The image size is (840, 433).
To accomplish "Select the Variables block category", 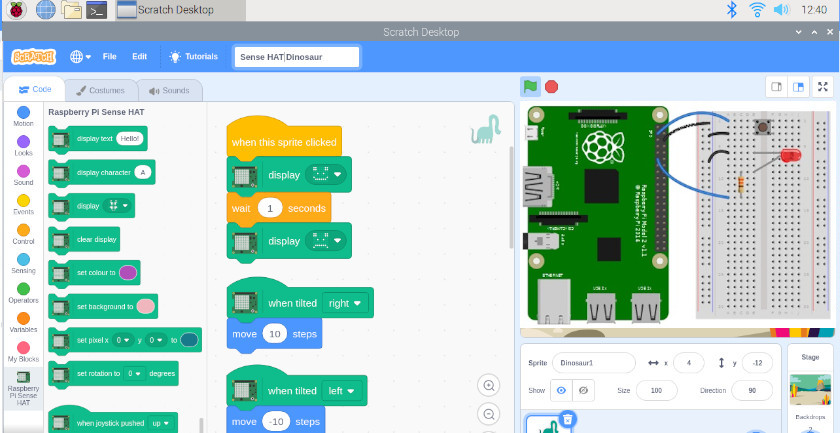I will point(24,323).
